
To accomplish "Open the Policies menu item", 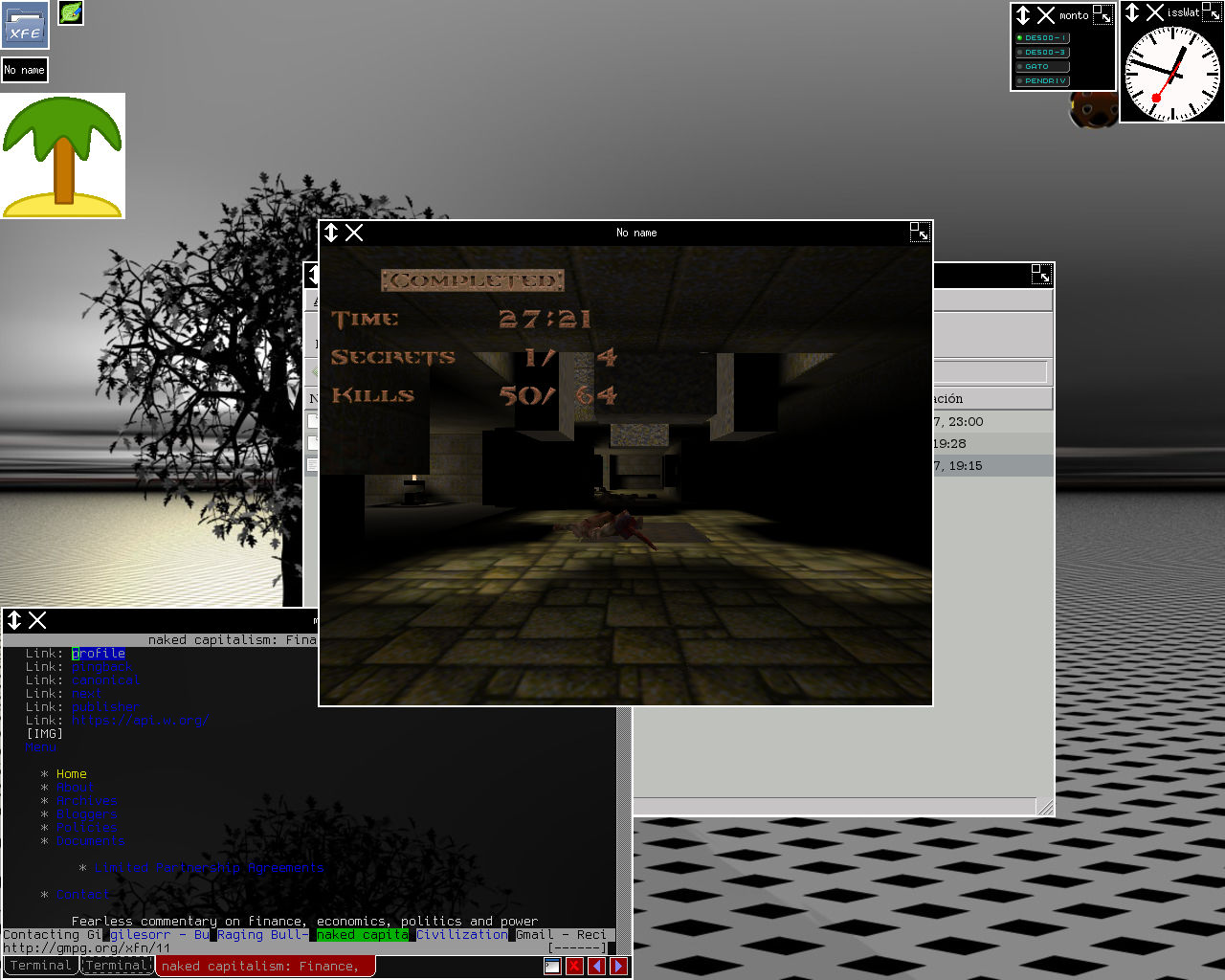I will [87, 828].
